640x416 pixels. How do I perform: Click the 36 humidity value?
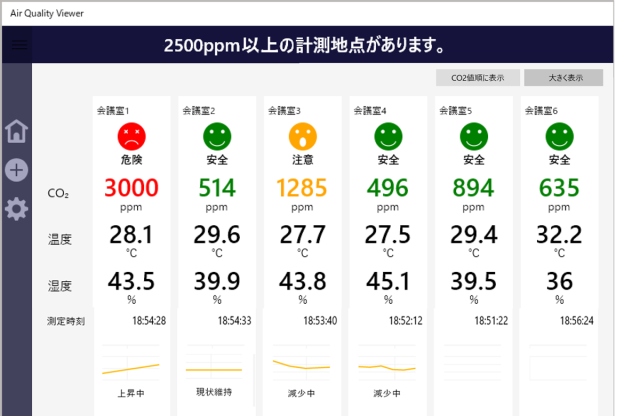[560, 281]
